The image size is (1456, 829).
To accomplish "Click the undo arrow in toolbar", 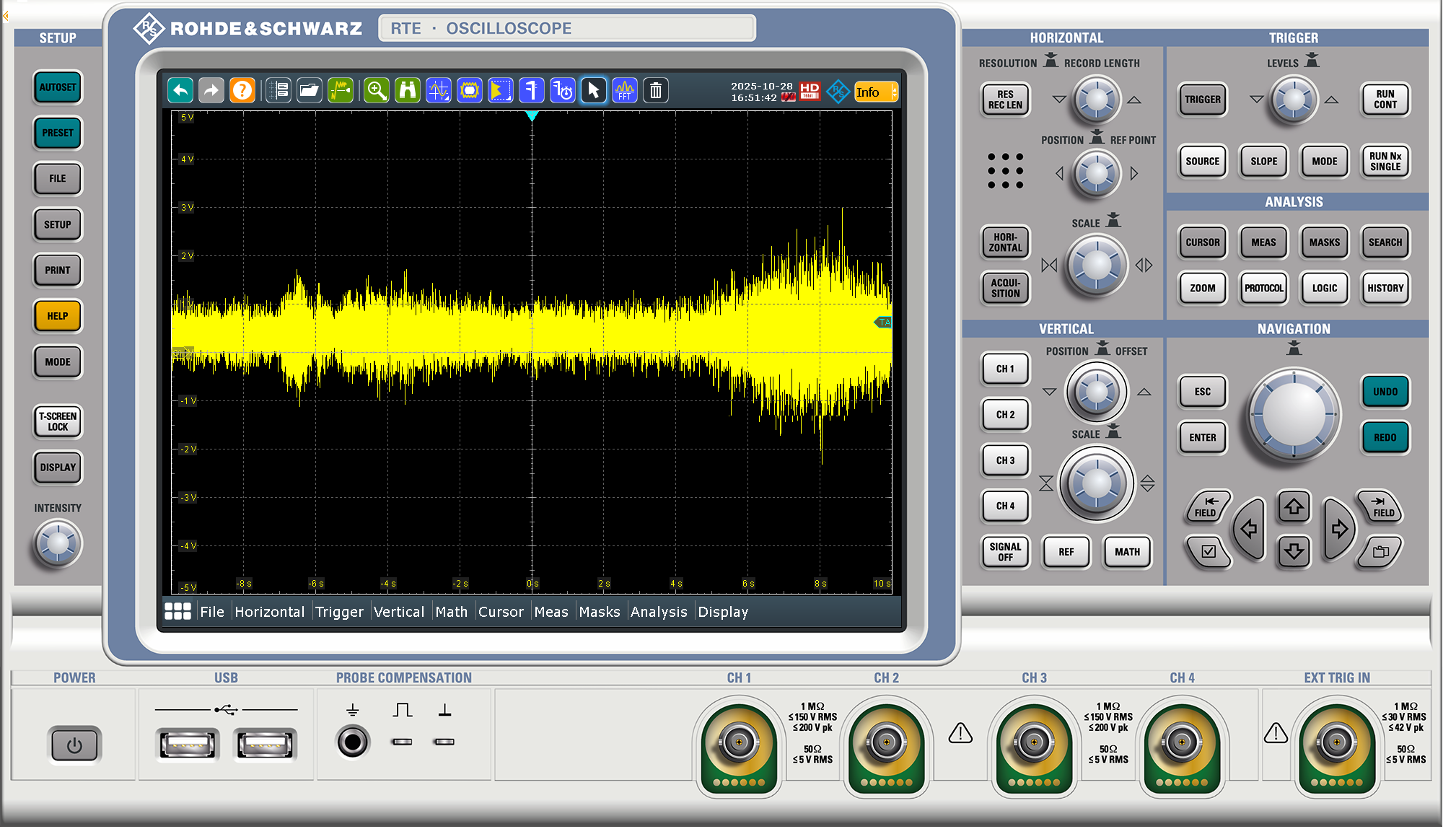I will tap(180, 90).
